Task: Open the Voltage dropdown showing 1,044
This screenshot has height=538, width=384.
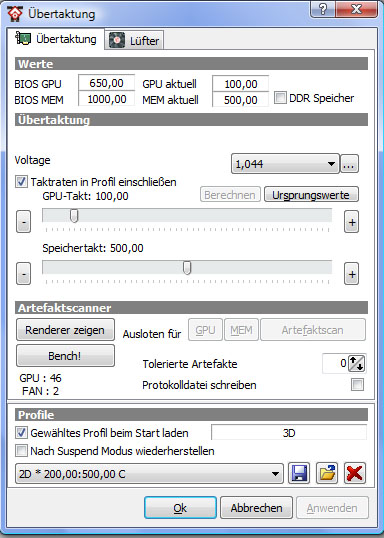Action: pyautogui.click(x=285, y=164)
